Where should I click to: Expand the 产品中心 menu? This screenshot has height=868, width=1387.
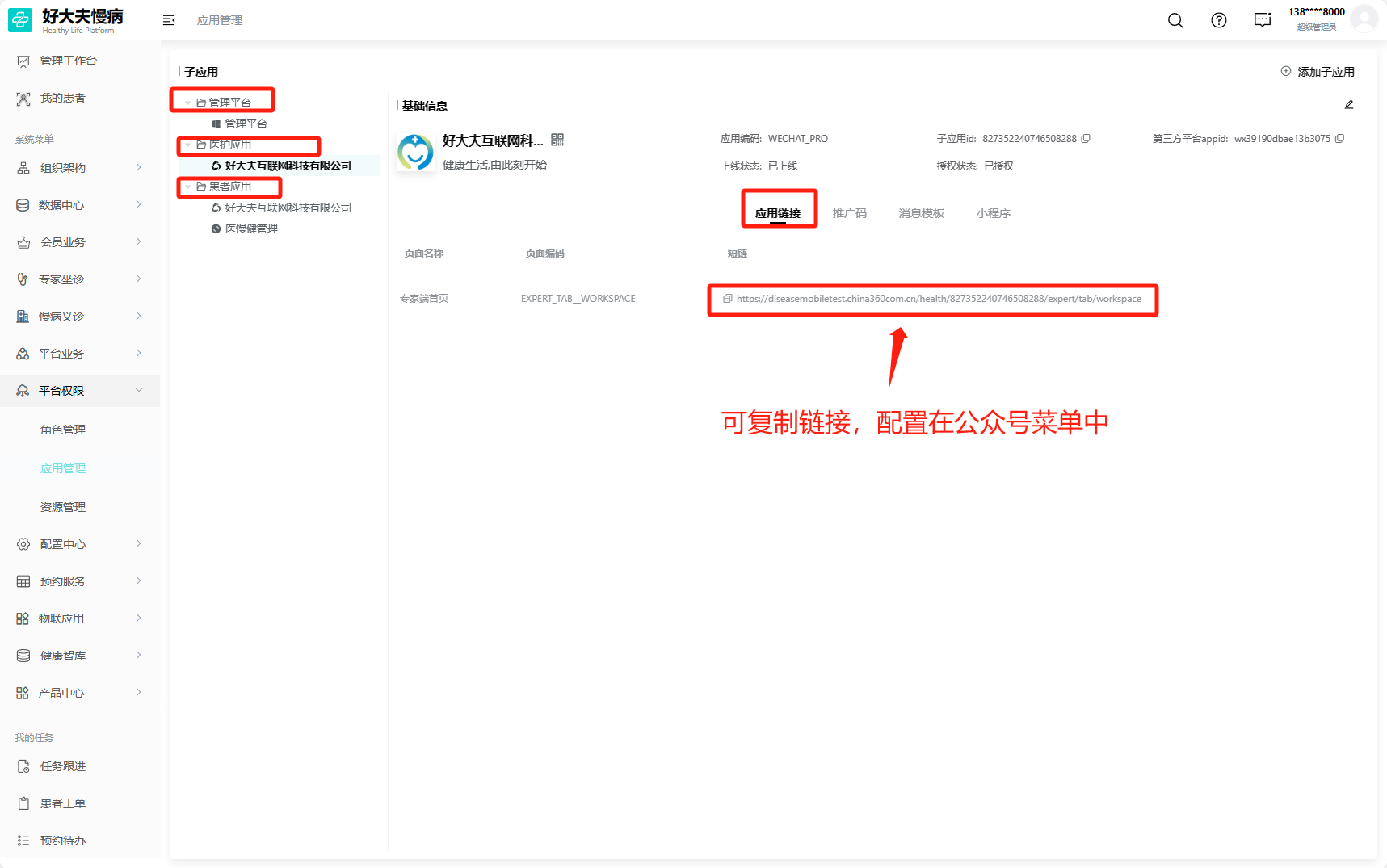(79, 693)
